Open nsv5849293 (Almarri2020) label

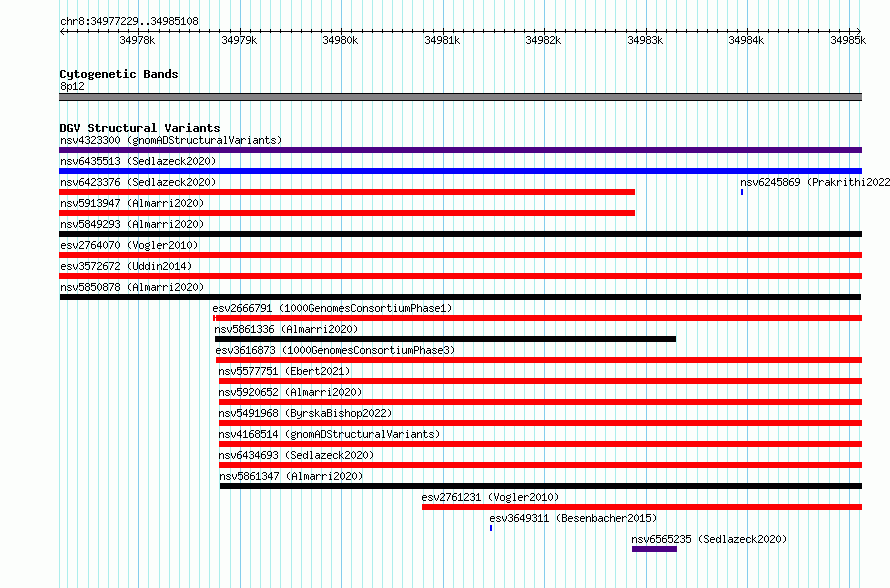tap(132, 224)
